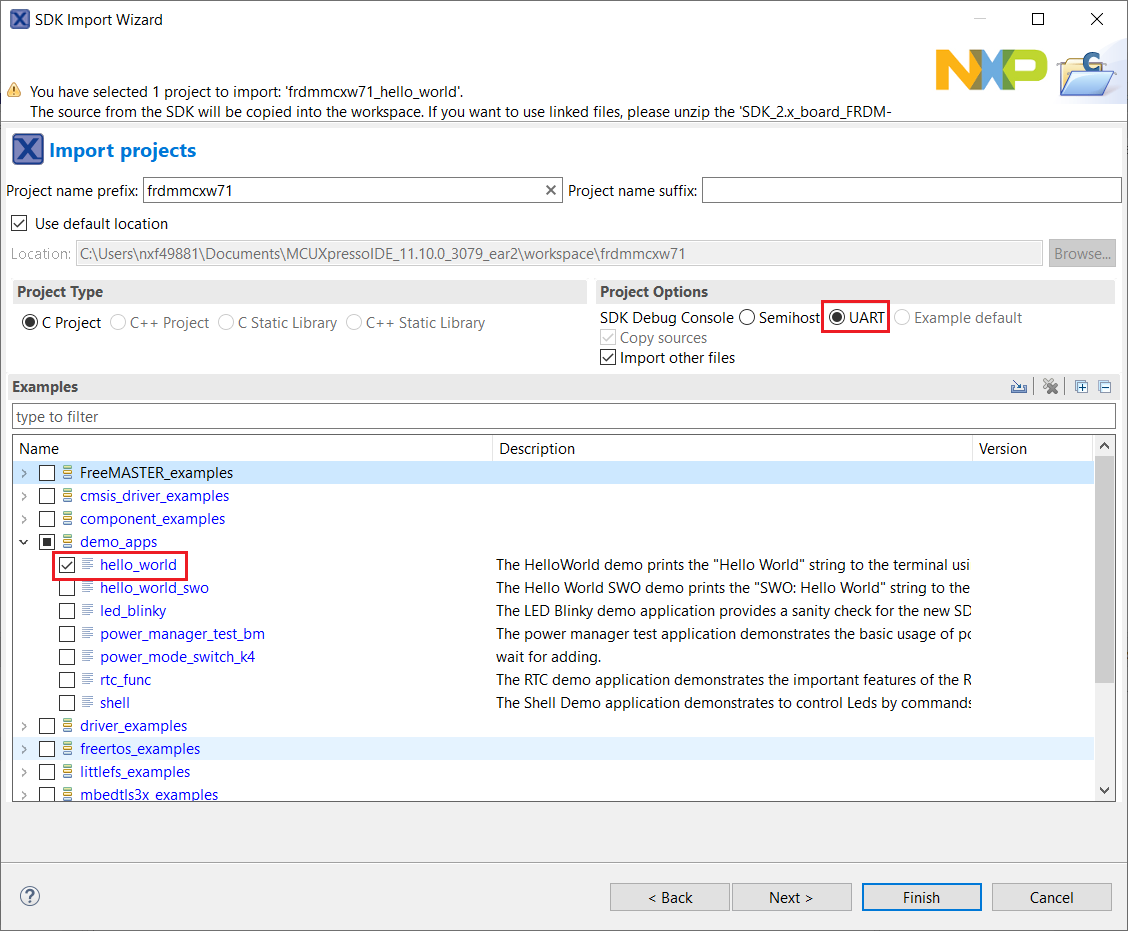Click the clear selection X icon in Examples

click(x=1050, y=387)
